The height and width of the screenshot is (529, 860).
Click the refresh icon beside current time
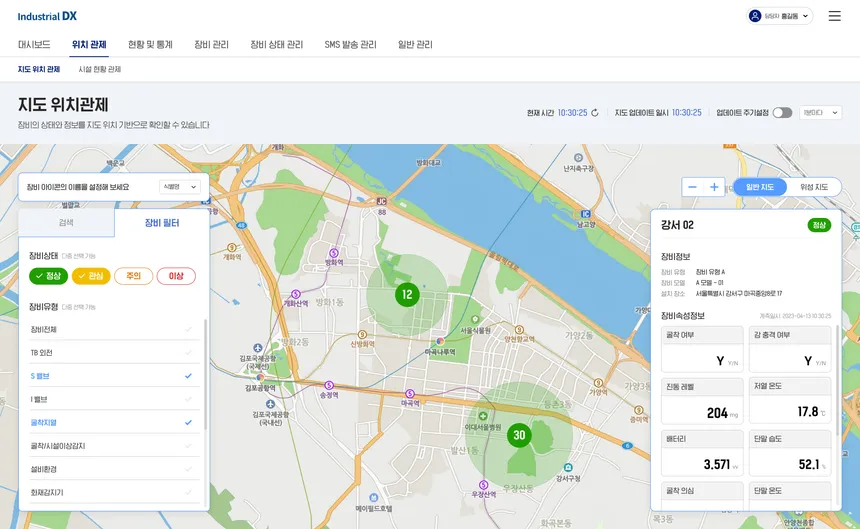(x=595, y=113)
